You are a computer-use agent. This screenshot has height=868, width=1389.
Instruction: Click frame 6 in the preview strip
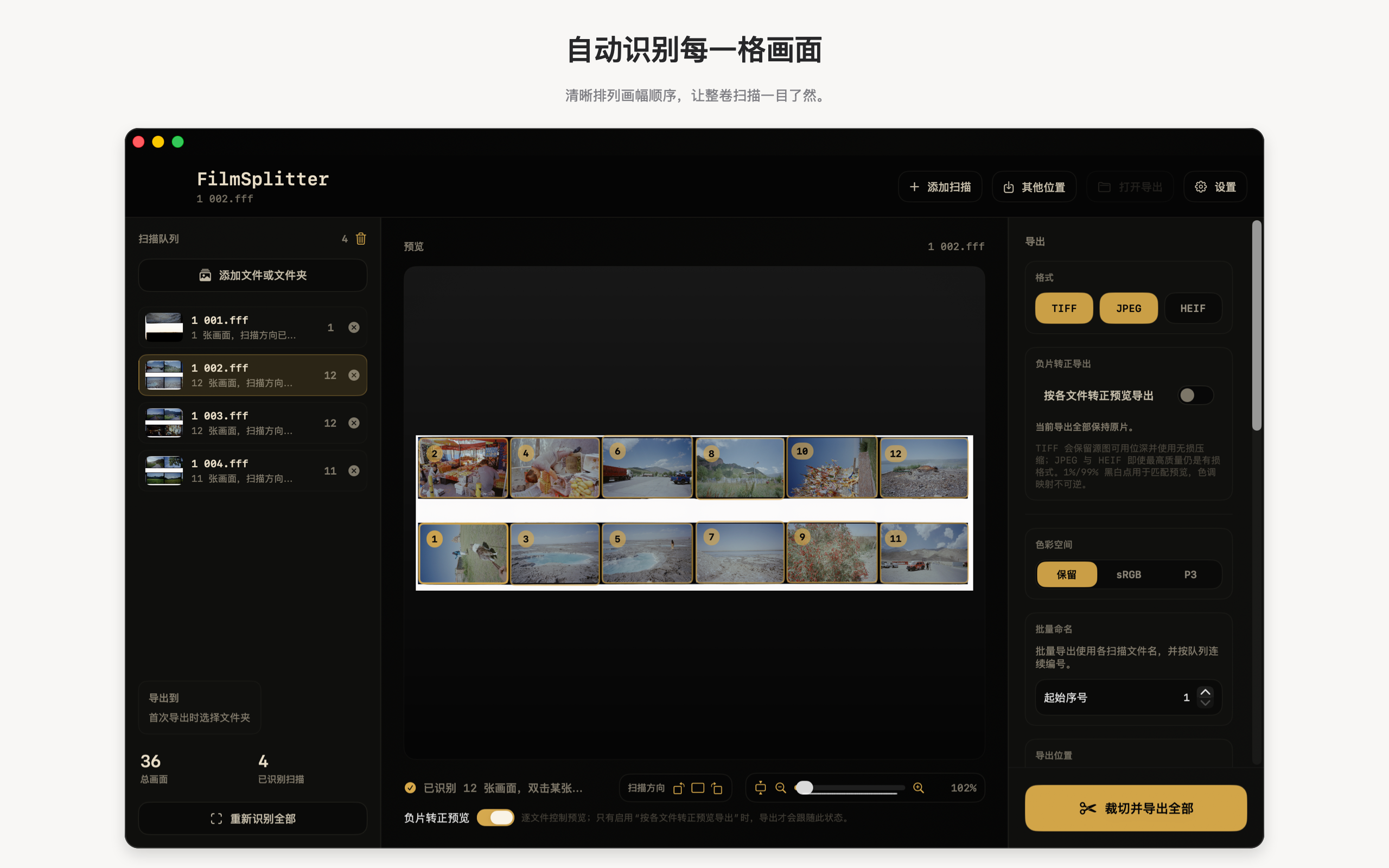pyautogui.click(x=647, y=468)
